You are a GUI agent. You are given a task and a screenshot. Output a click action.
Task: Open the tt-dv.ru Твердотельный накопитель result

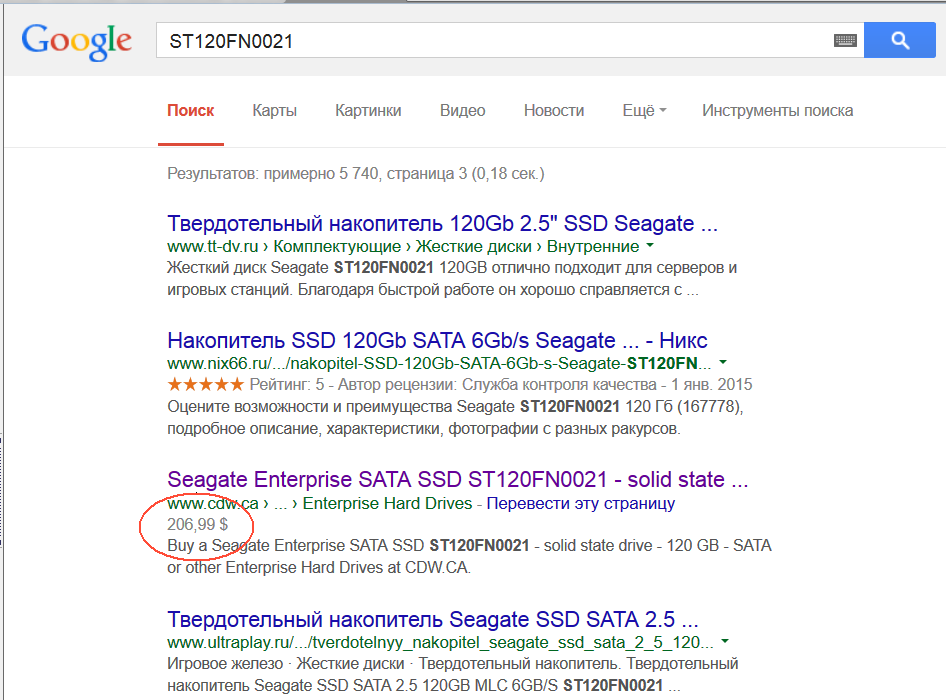coord(442,223)
